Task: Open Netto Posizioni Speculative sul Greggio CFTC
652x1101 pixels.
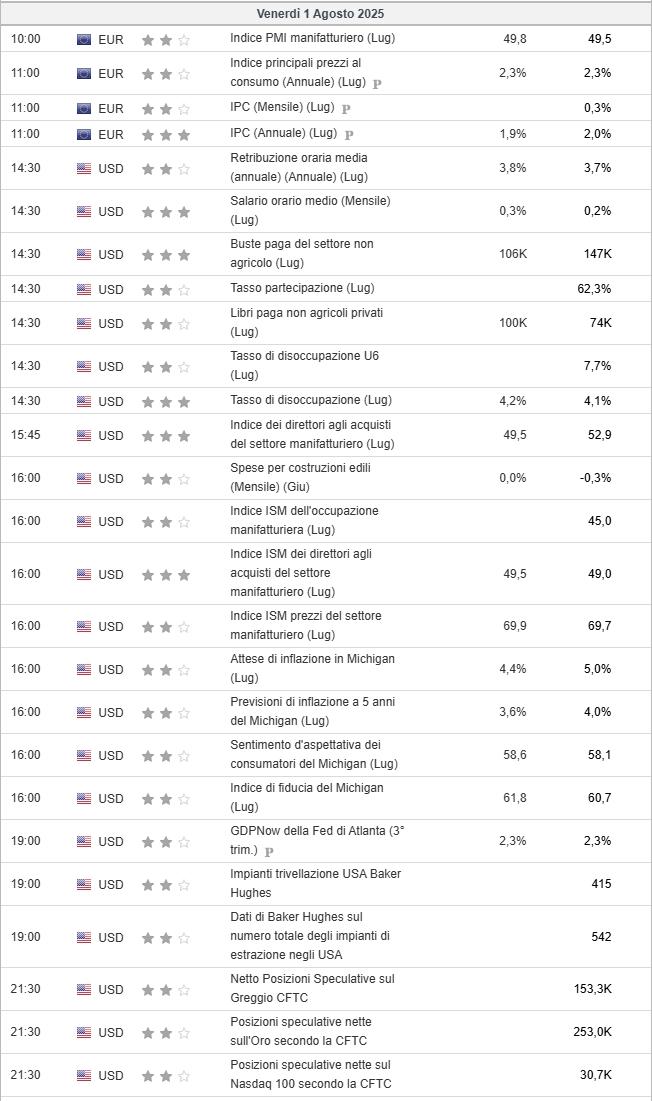Action: click(x=312, y=988)
